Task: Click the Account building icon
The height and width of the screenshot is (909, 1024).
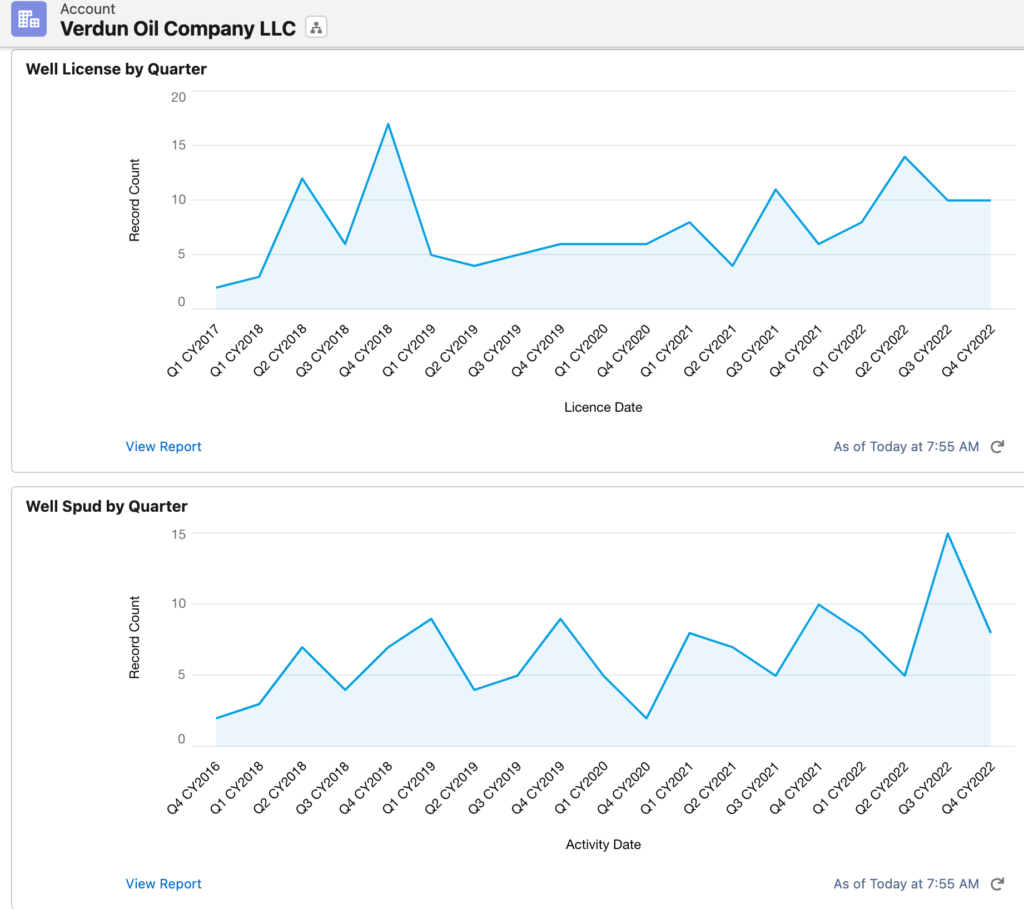Action: [x=29, y=18]
